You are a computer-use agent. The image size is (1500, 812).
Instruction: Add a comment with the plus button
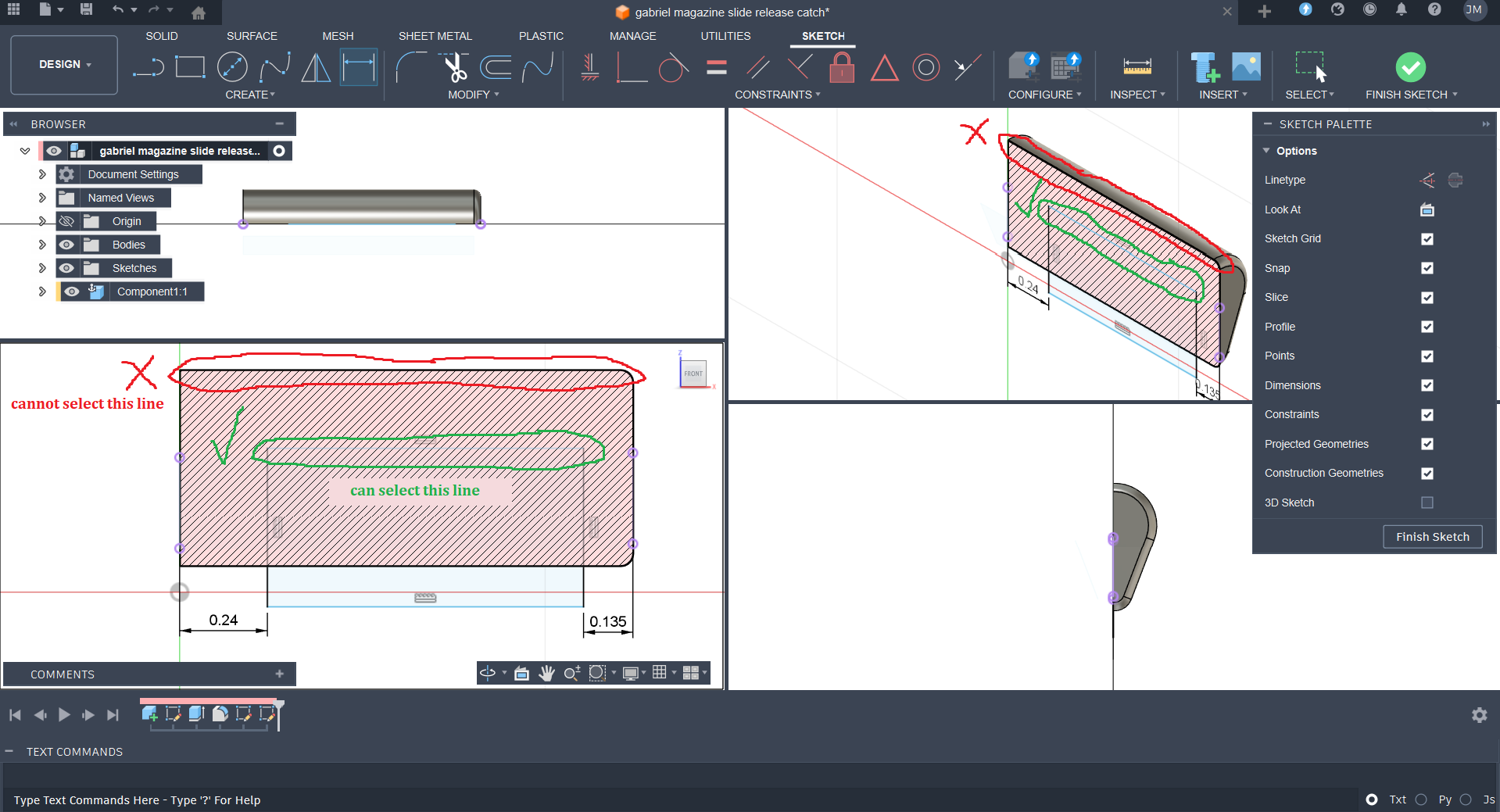[x=279, y=674]
